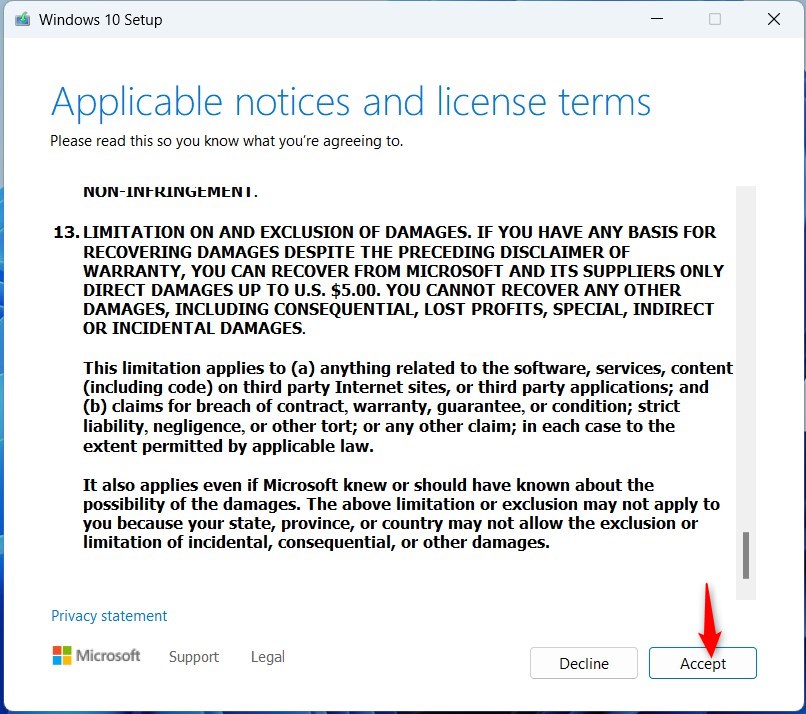Screen dimensions: 806x714
Task: Click the Microsoft logo in the footer
Action: click(x=96, y=655)
